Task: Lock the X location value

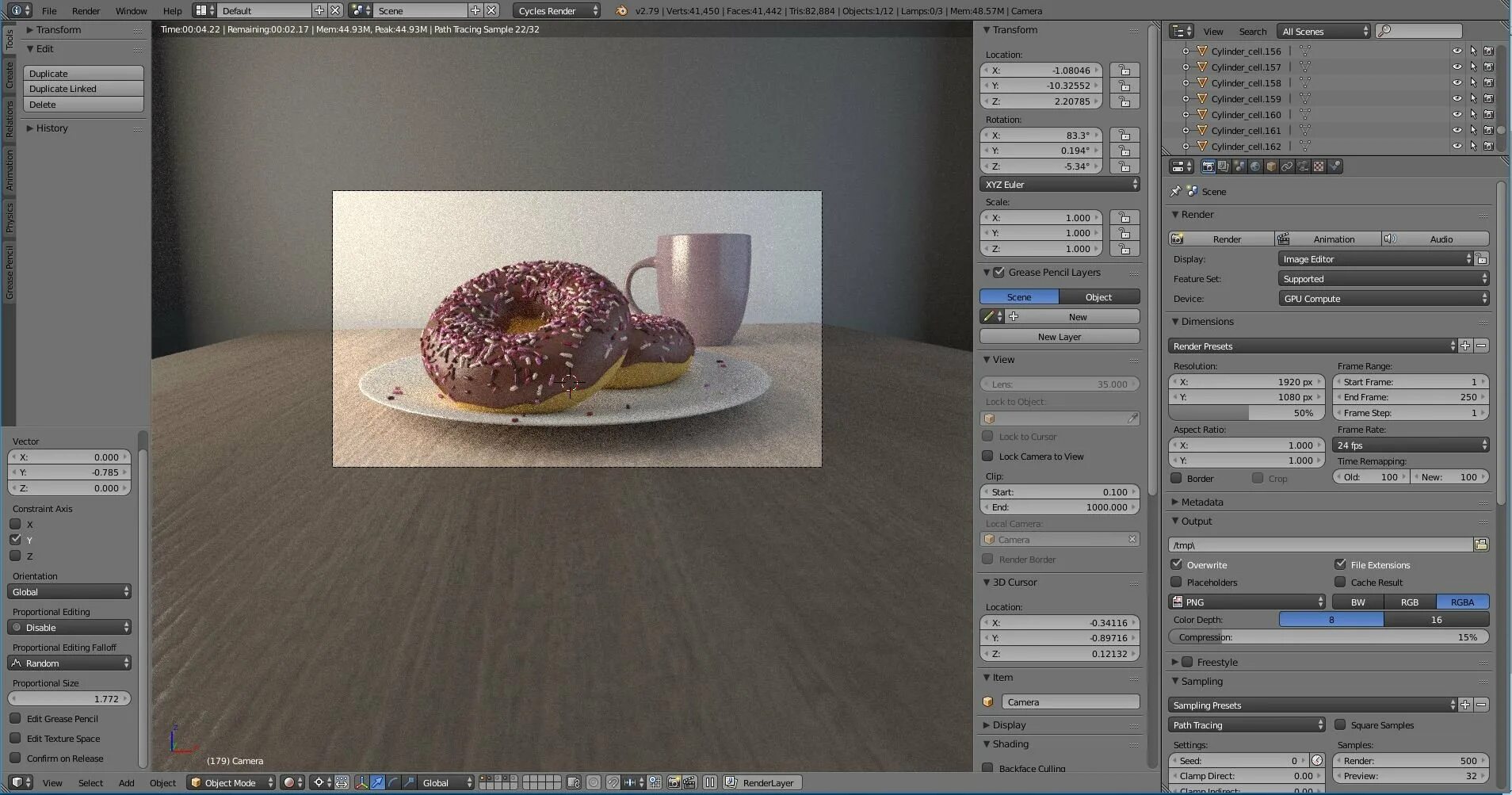Action: pyautogui.click(x=1124, y=71)
